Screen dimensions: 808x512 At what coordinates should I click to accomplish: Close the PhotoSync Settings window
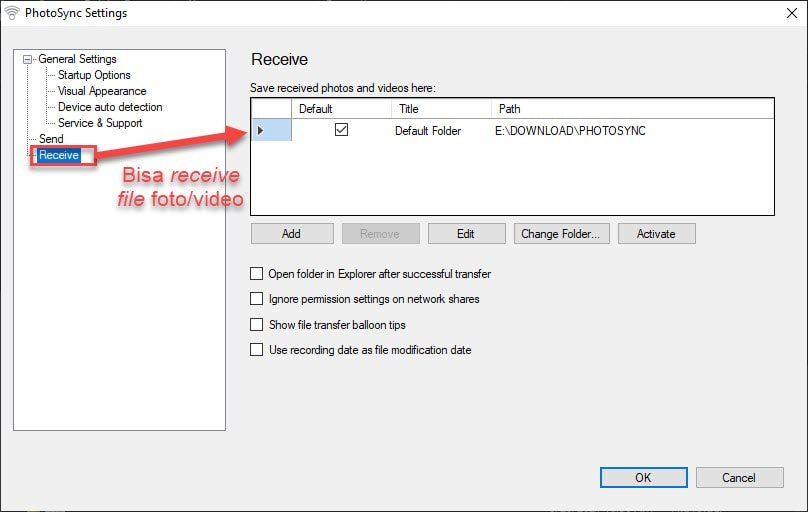[x=792, y=13]
